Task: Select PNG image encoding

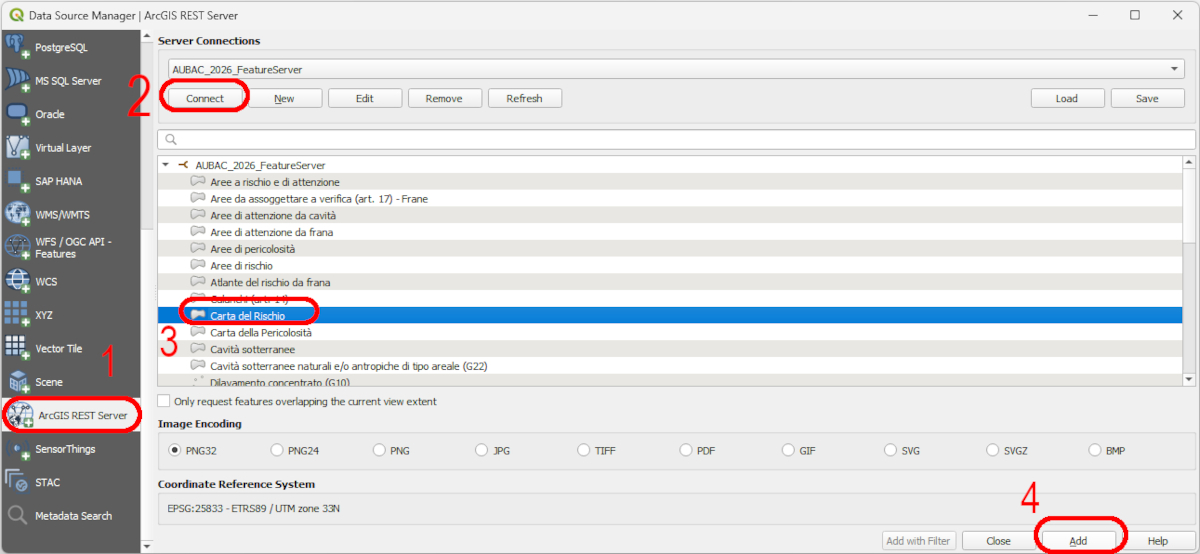Action: coord(380,451)
